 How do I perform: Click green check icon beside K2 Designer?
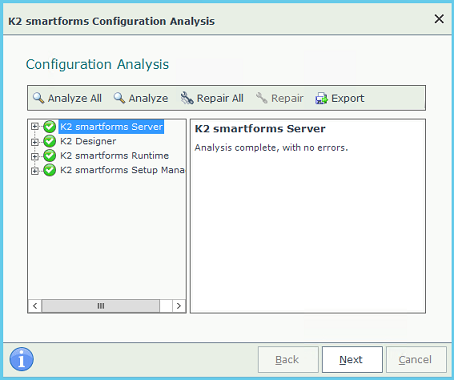[x=50, y=141]
